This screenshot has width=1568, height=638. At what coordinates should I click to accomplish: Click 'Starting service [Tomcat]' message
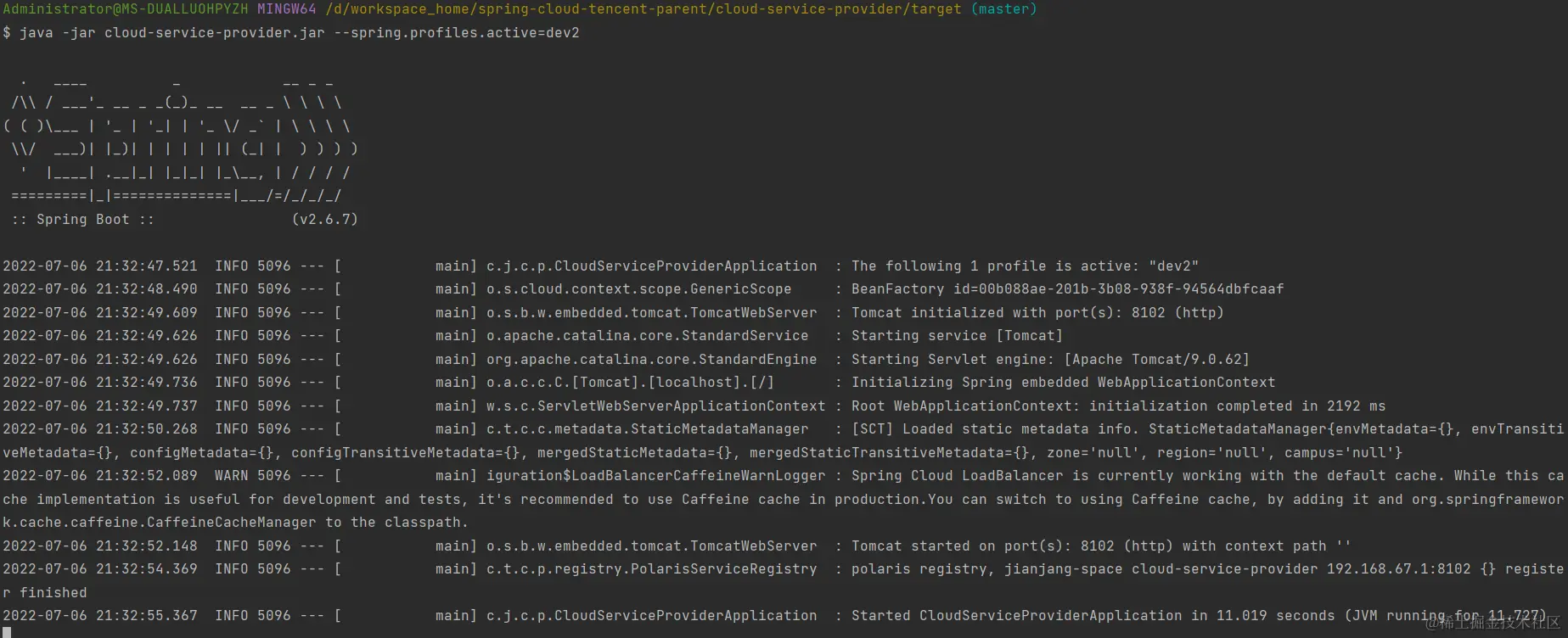tap(957, 336)
